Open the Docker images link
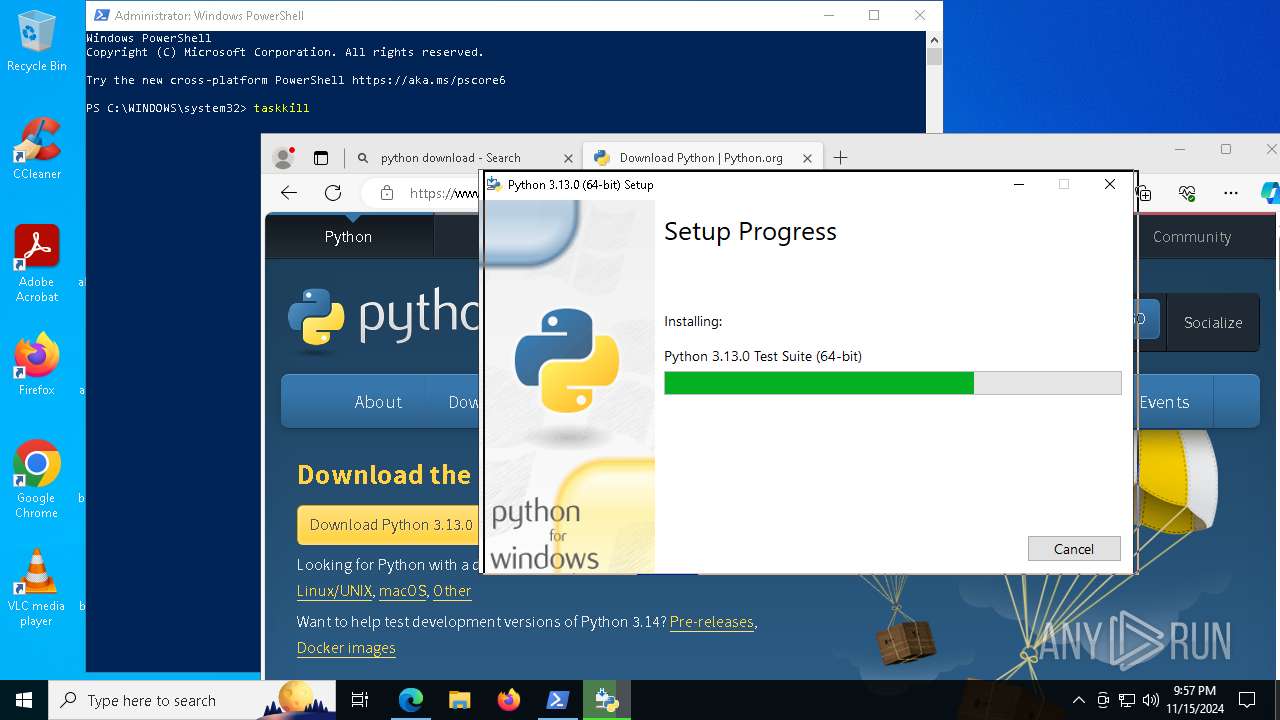The width and height of the screenshot is (1280, 720). pyautogui.click(x=346, y=648)
